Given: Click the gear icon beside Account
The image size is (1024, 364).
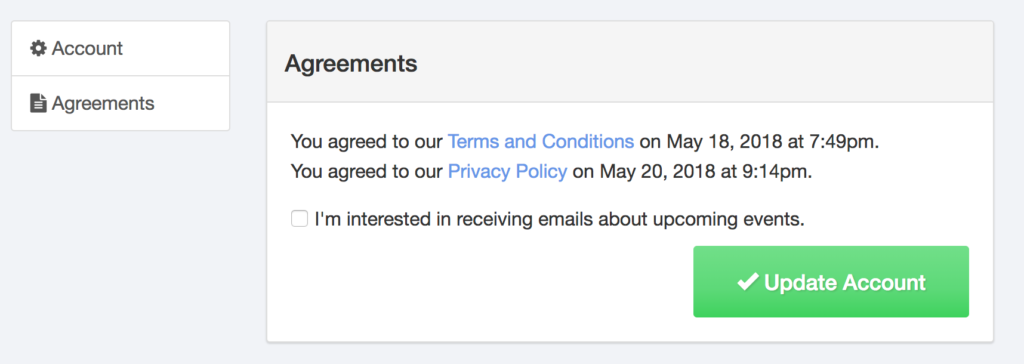Looking at the screenshot, I should pyautogui.click(x=39, y=48).
